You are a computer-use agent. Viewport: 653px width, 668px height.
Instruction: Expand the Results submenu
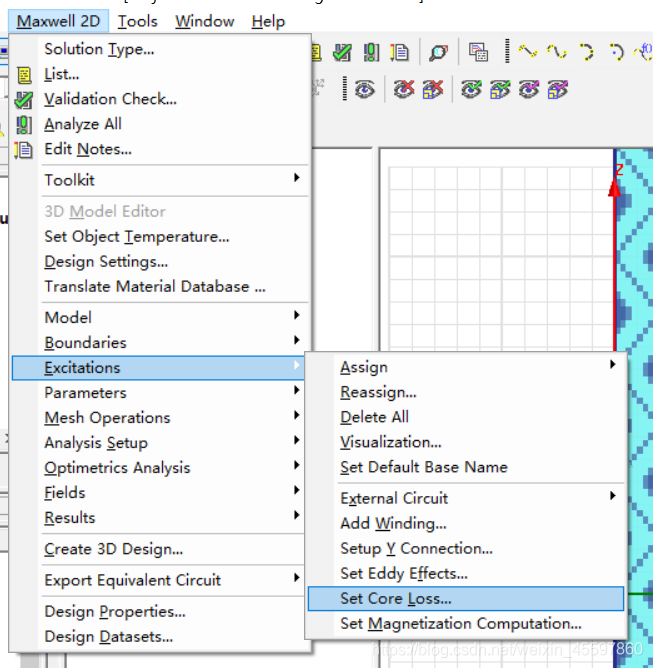point(158,518)
